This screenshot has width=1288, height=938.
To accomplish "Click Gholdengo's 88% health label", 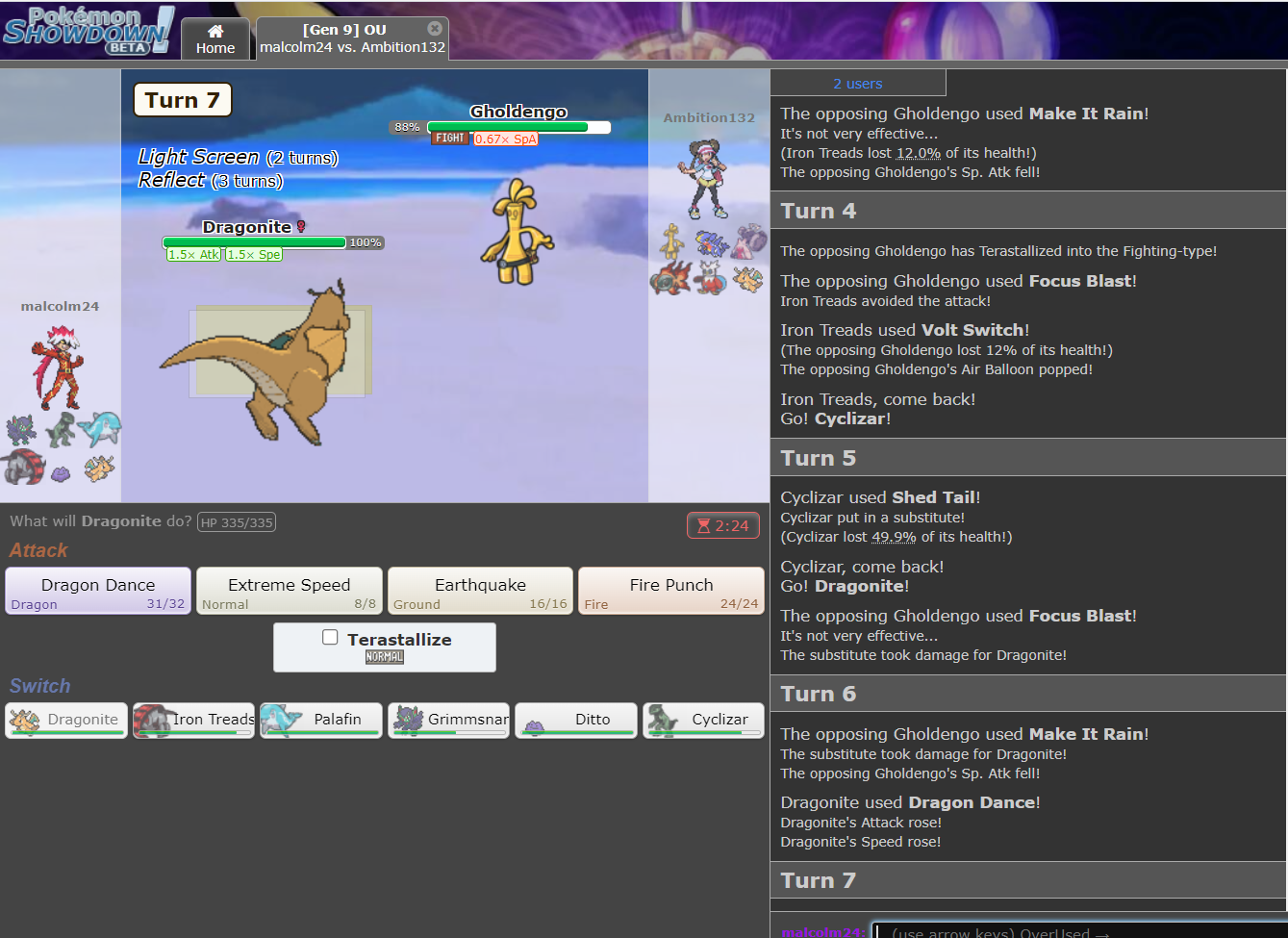I will pos(407,127).
